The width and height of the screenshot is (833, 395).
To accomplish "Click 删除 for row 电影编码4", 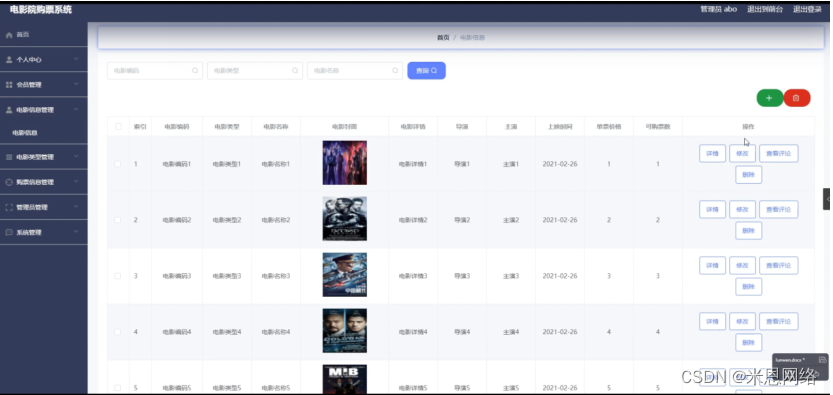I will [749, 342].
